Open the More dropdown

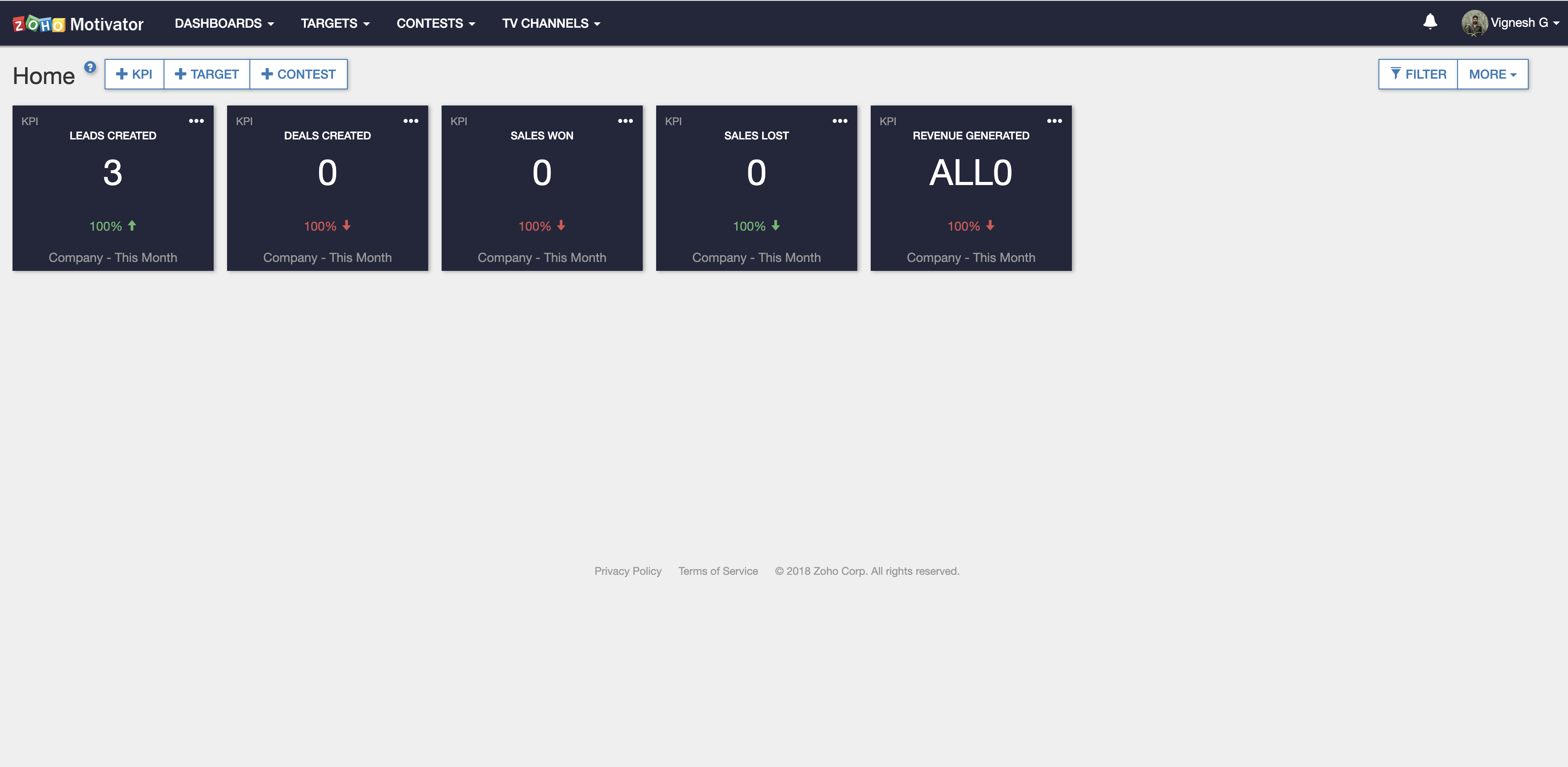pos(1492,74)
